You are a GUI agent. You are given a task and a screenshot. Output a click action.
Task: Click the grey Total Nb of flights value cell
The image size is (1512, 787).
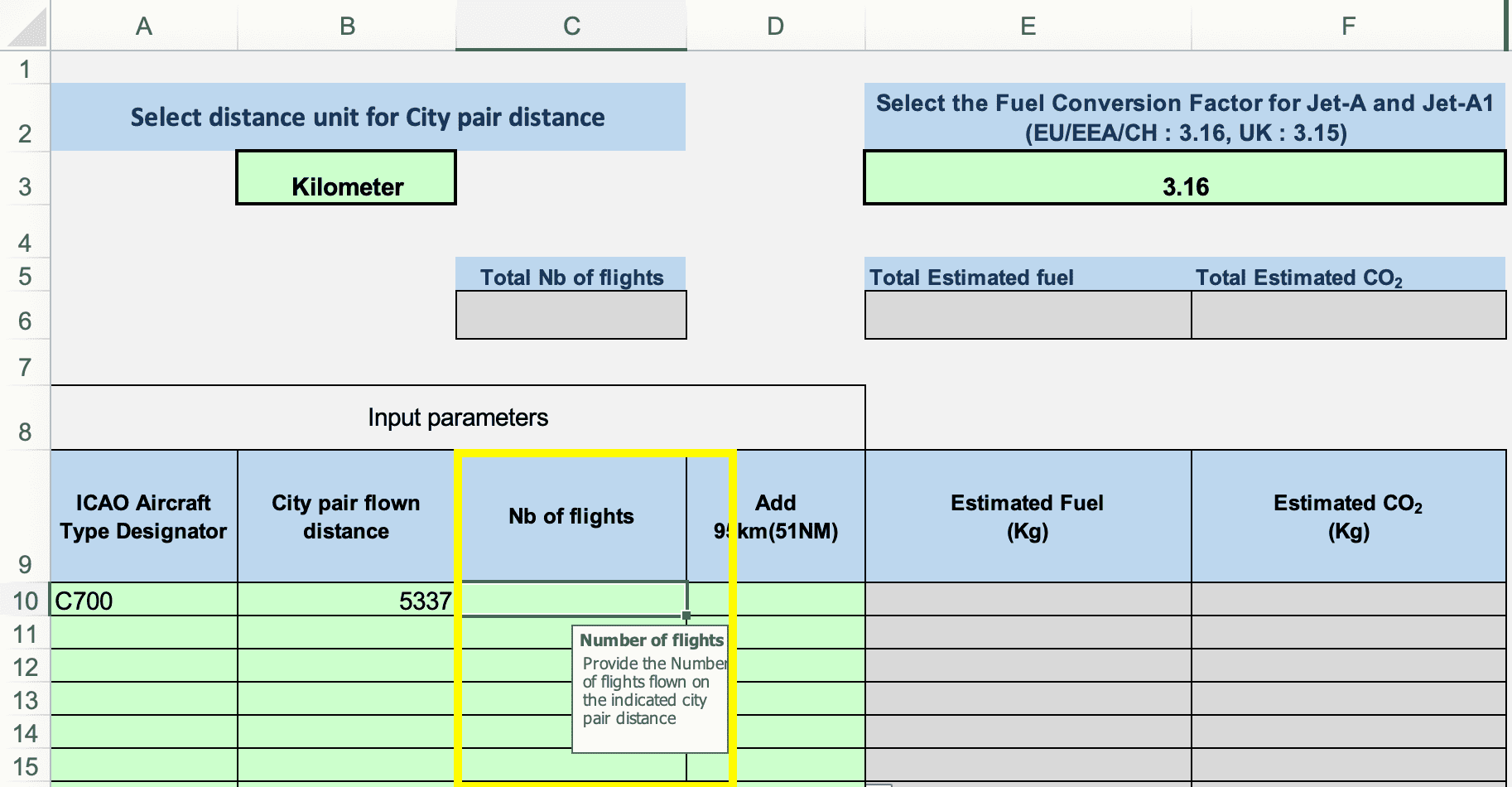(x=571, y=315)
